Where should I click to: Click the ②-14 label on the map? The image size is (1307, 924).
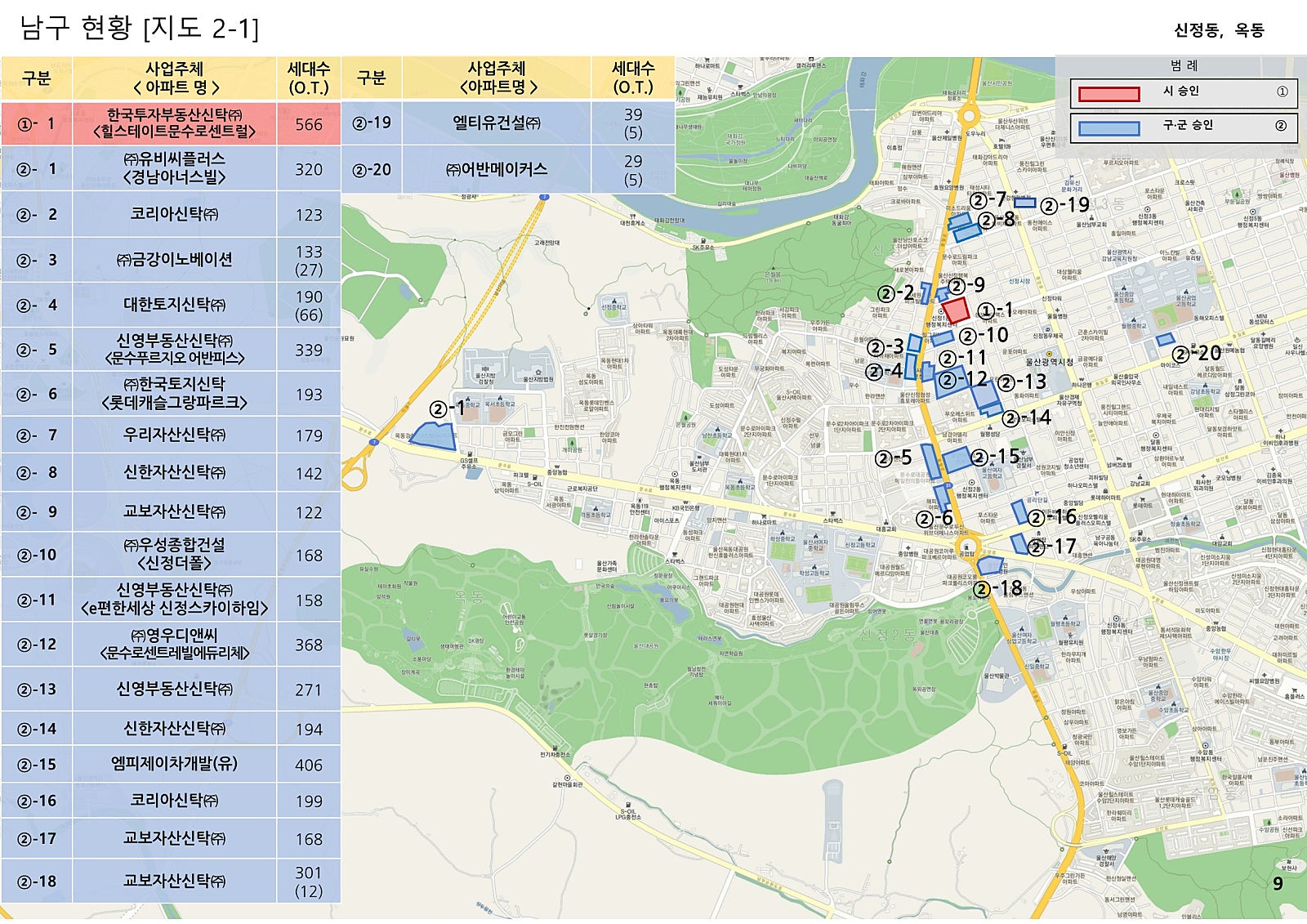coord(1027,418)
